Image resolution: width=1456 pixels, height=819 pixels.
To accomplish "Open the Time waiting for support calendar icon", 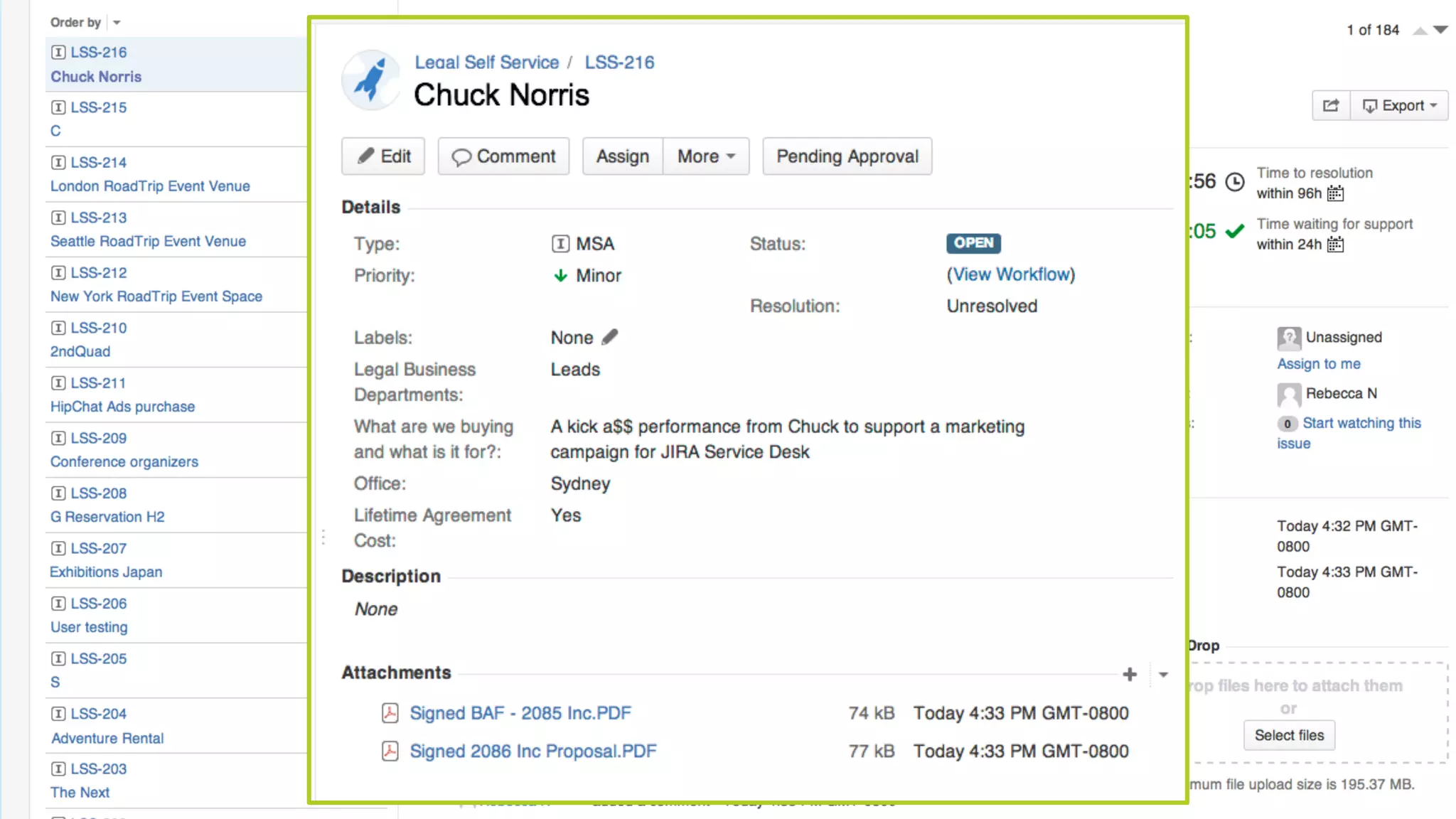I will (1336, 245).
